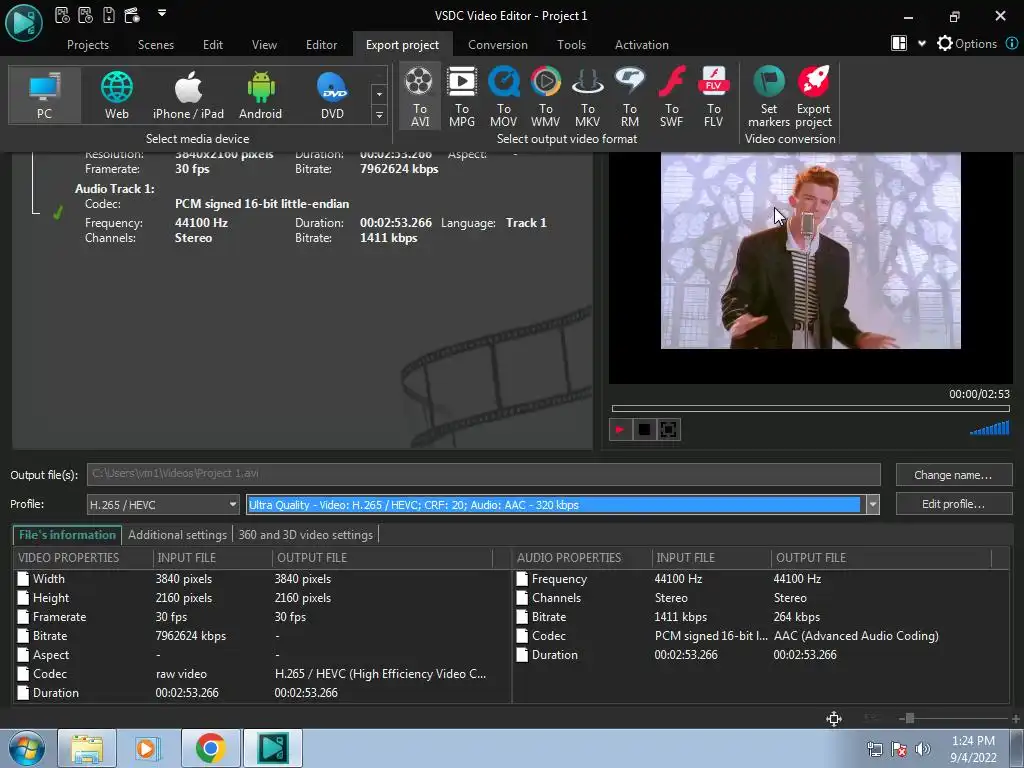The image size is (1024, 768).
Task: Open the layout switcher icon near Options
Action: tap(899, 44)
